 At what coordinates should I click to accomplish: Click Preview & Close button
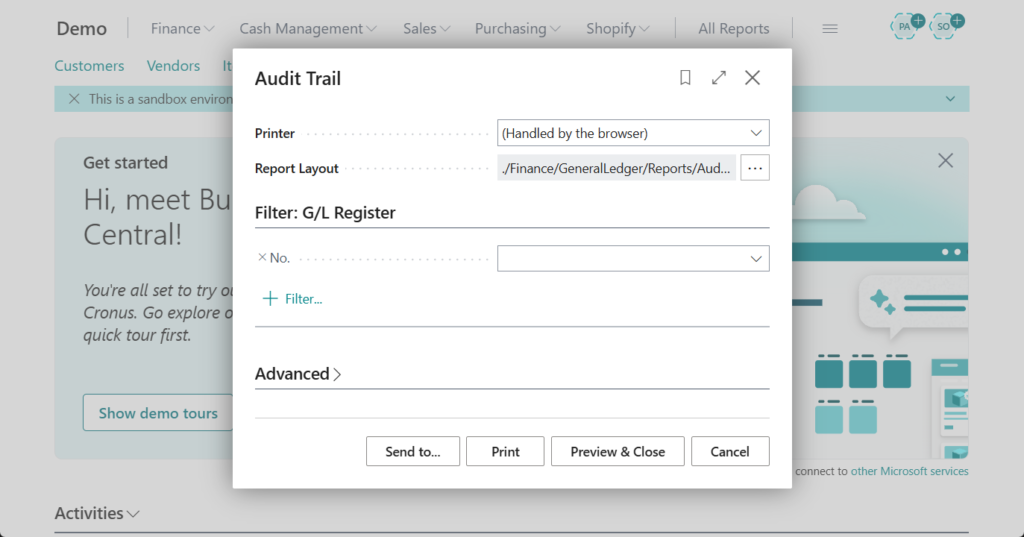pyautogui.click(x=617, y=451)
